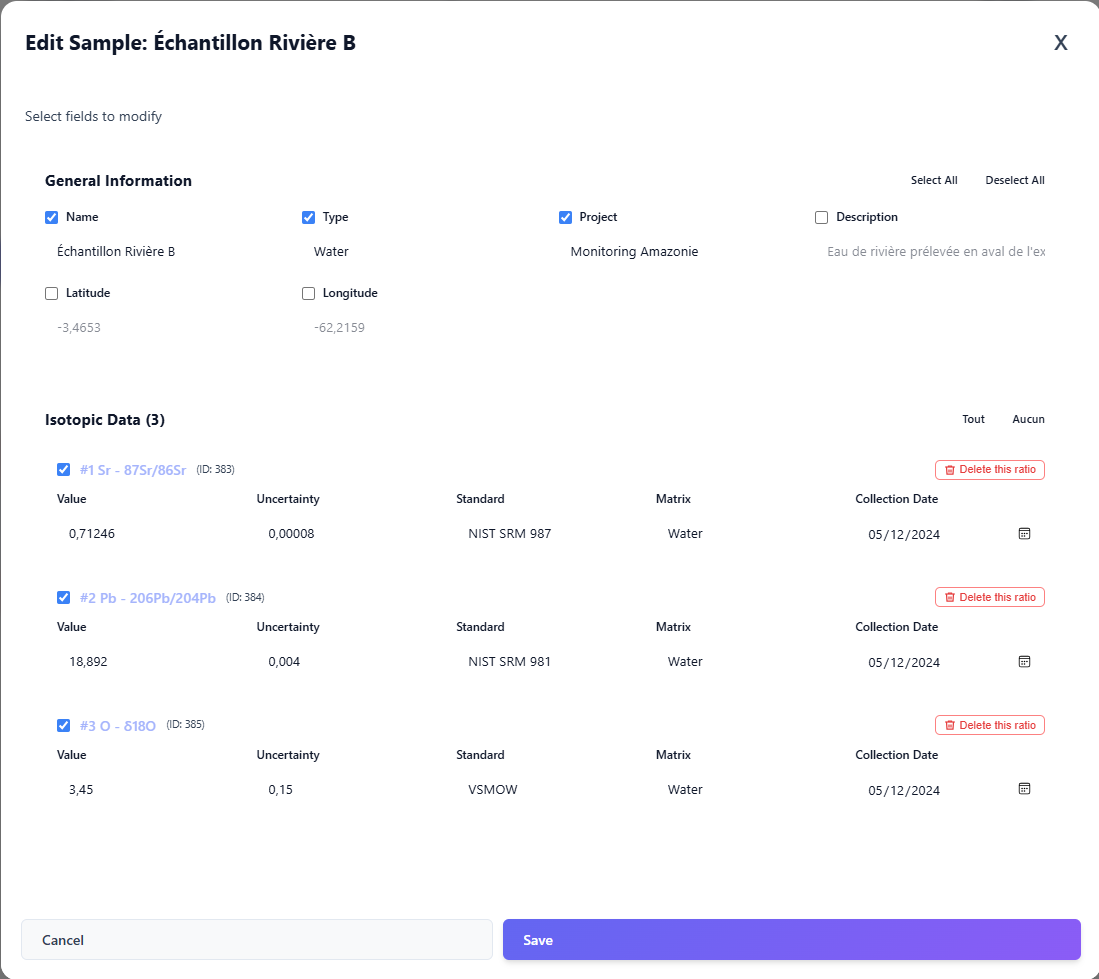The image size is (1099, 979).
Task: Open date picker for 206Pb/204Pb ratio
Action: [x=1024, y=661]
